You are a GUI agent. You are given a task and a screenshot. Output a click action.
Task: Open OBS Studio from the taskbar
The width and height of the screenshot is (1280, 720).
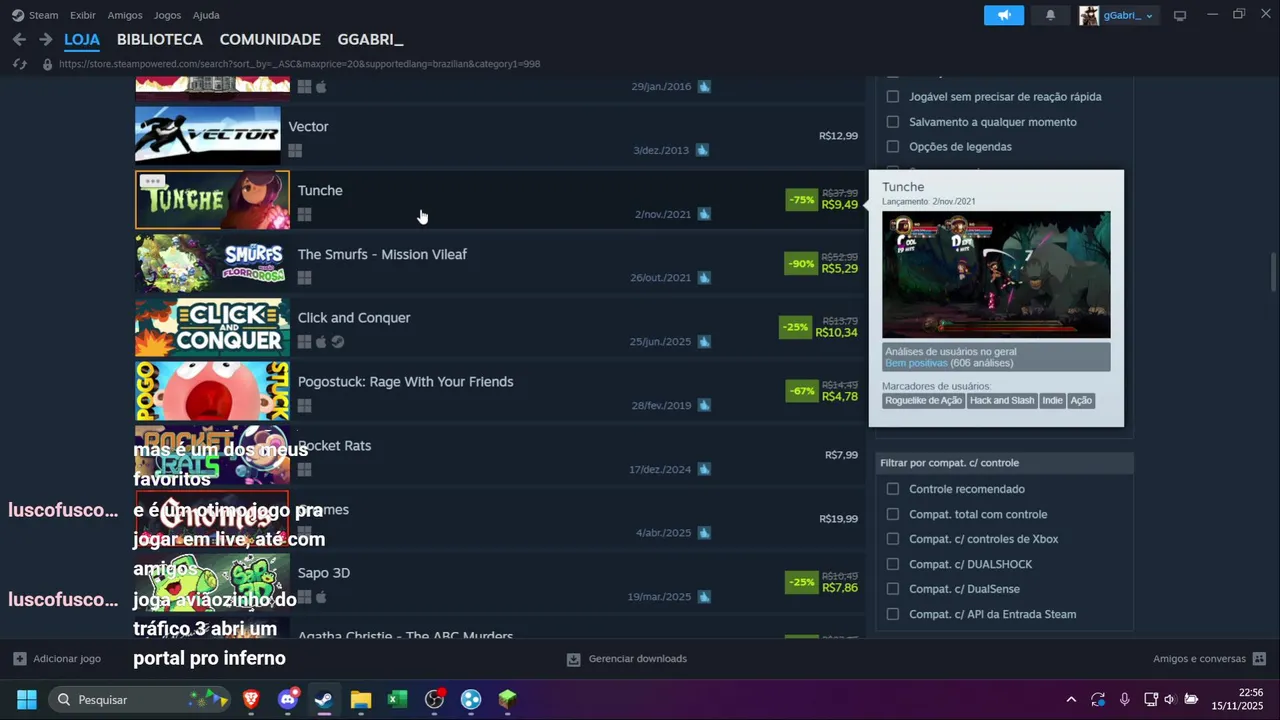pos(434,699)
